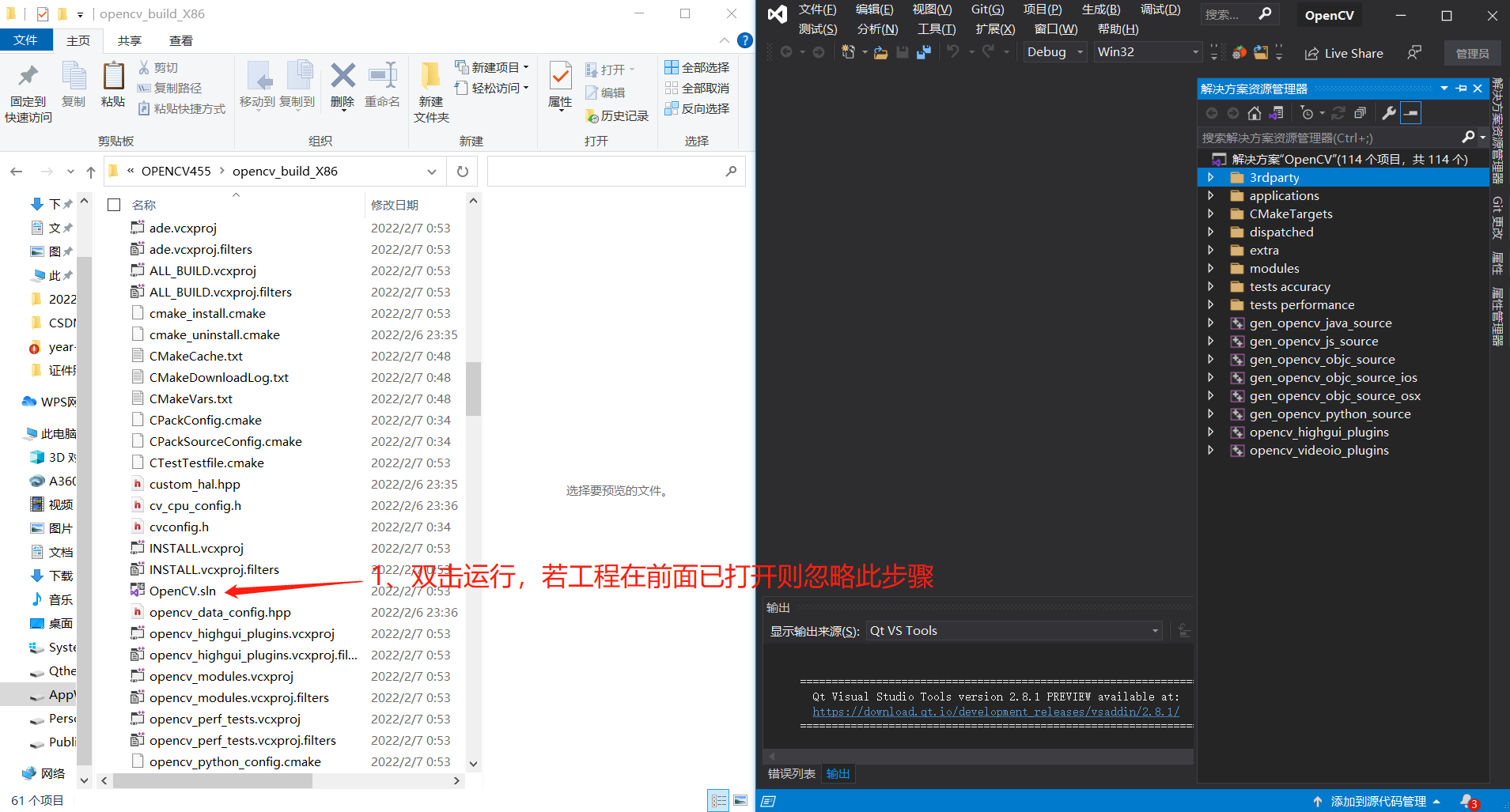Expand gen_opencv_python_source project node

coord(1210,414)
